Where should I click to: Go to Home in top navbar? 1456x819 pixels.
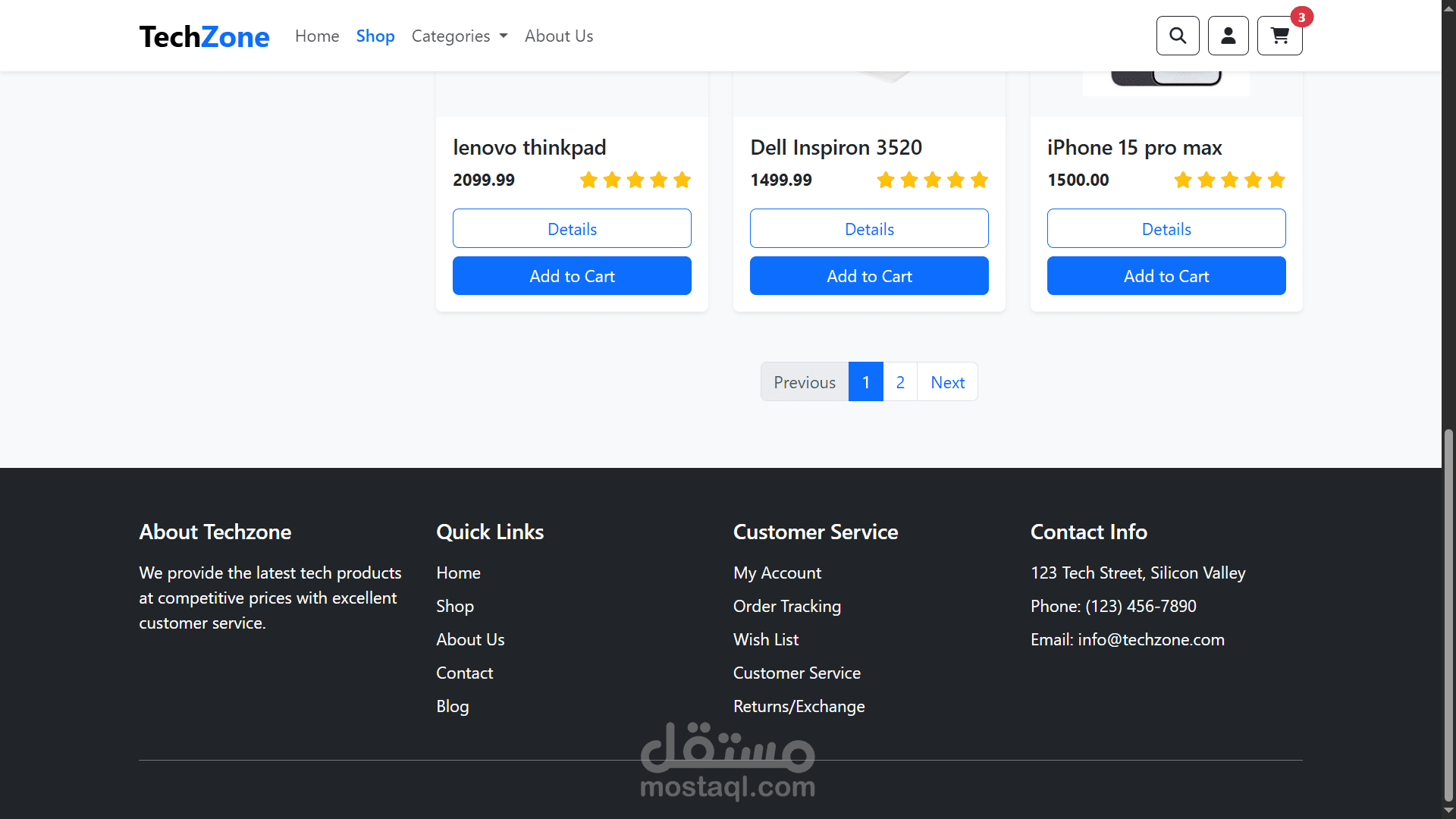[x=317, y=36]
